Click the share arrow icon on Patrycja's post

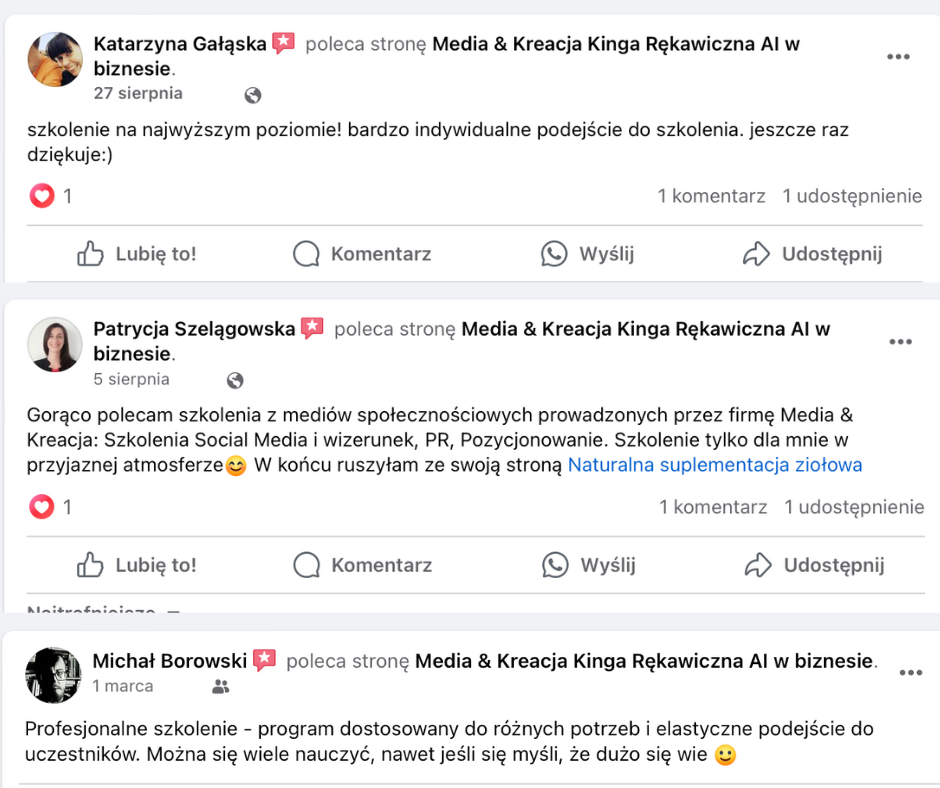click(x=758, y=565)
